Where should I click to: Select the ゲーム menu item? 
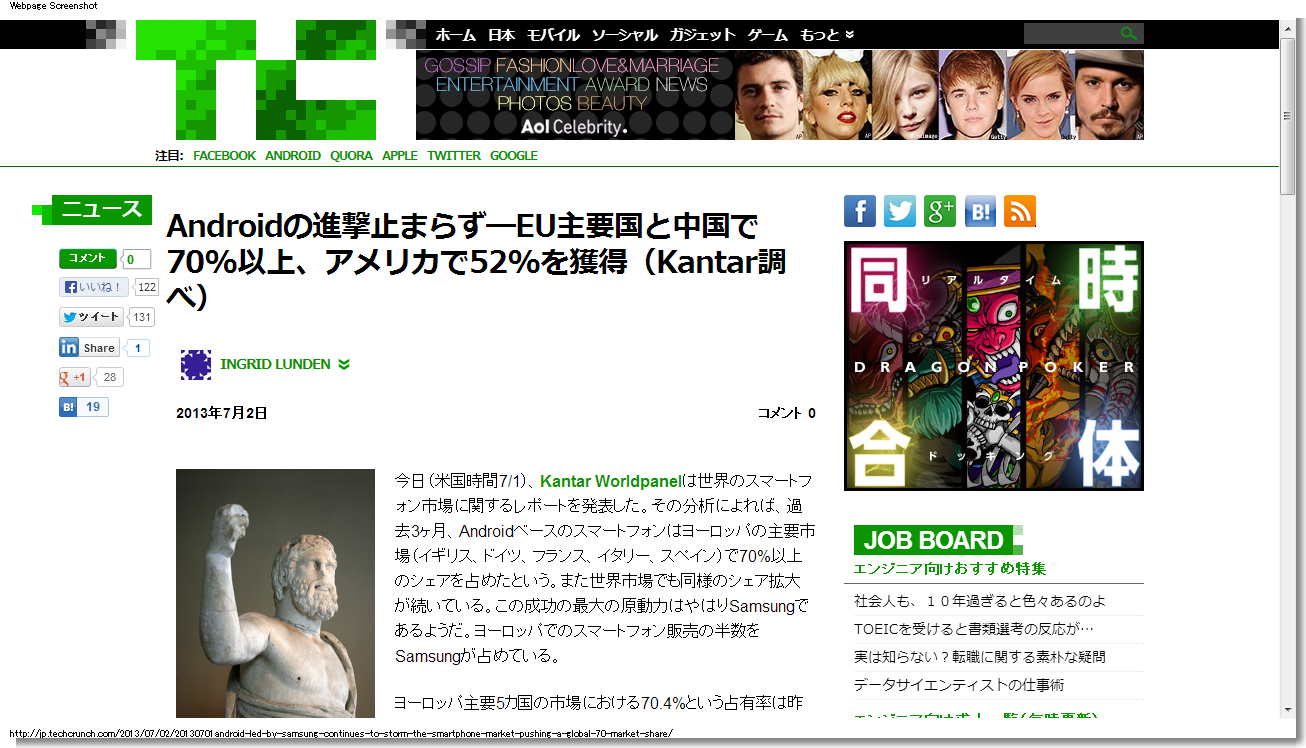point(768,34)
